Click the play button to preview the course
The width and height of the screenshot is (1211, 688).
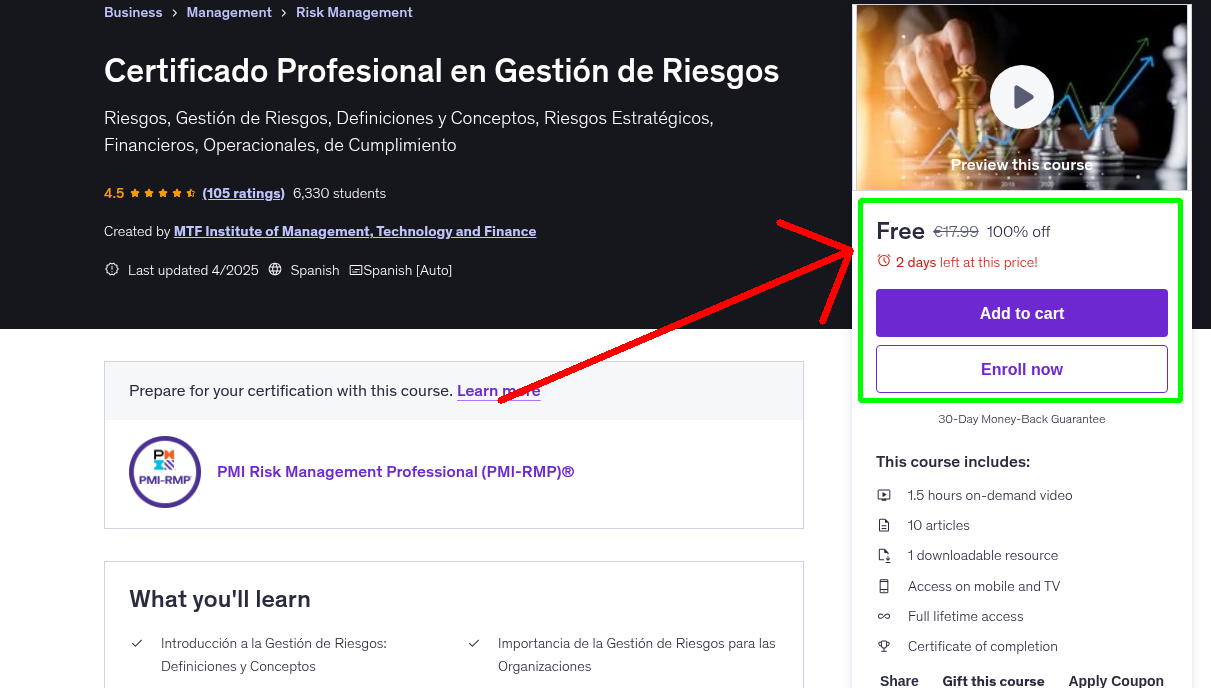tap(1021, 96)
